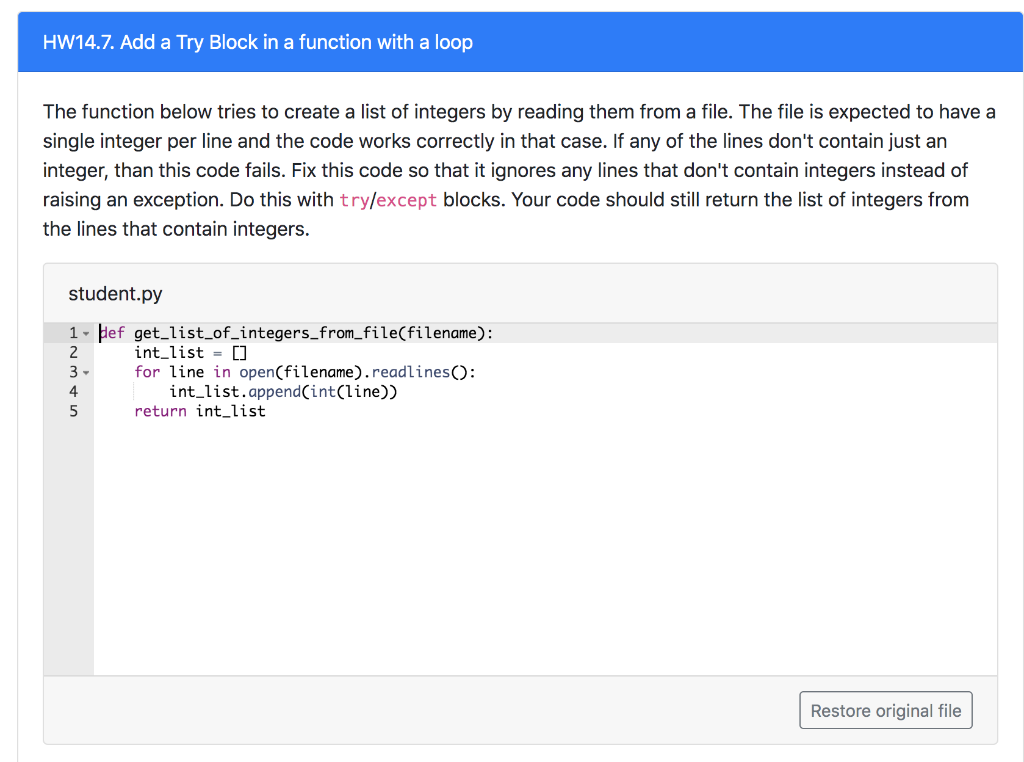The height and width of the screenshot is (762, 1024).
Task: Click the 'int_list = []' assignment line
Action: pos(191,353)
